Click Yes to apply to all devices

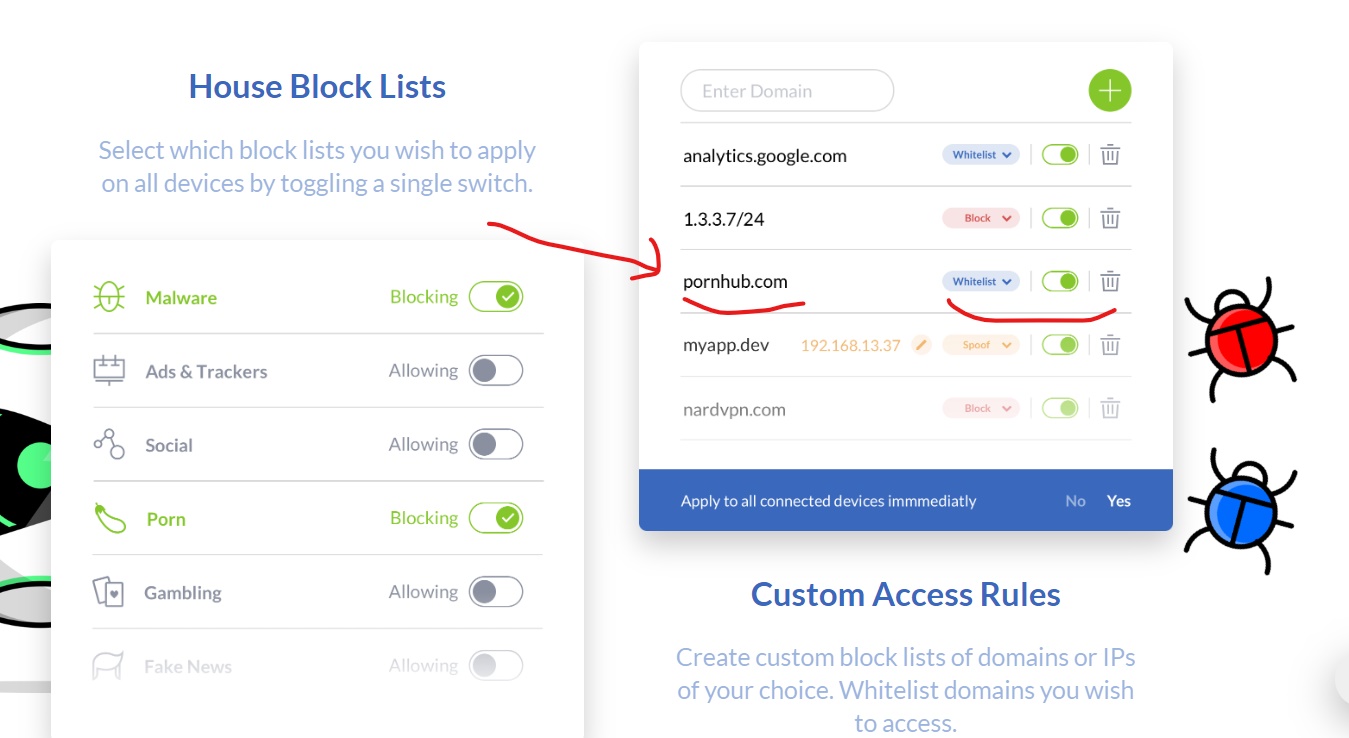tap(1119, 501)
